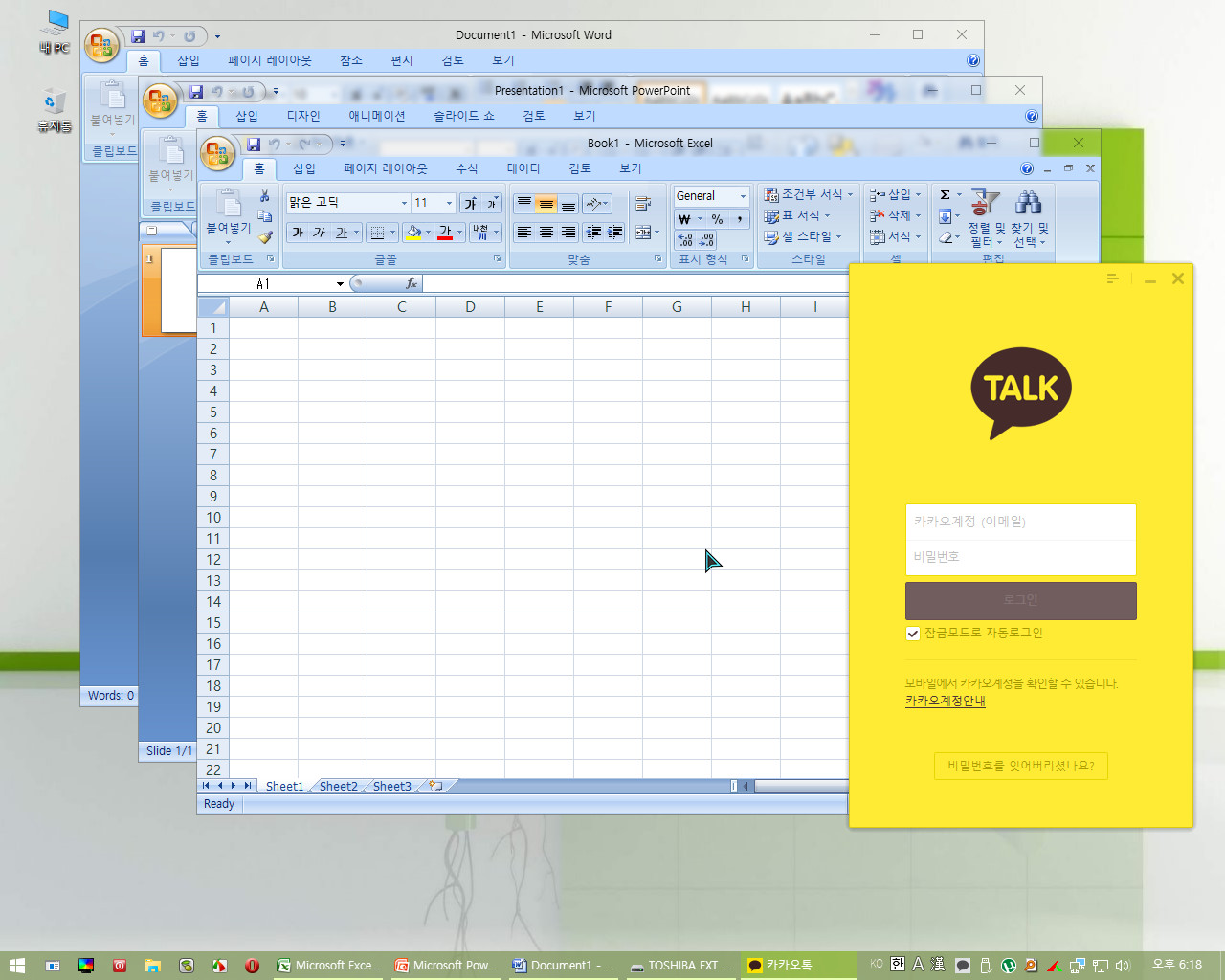The width and height of the screenshot is (1225, 980).
Task: Decrease indent in Excel alignment group
Action: [593, 233]
